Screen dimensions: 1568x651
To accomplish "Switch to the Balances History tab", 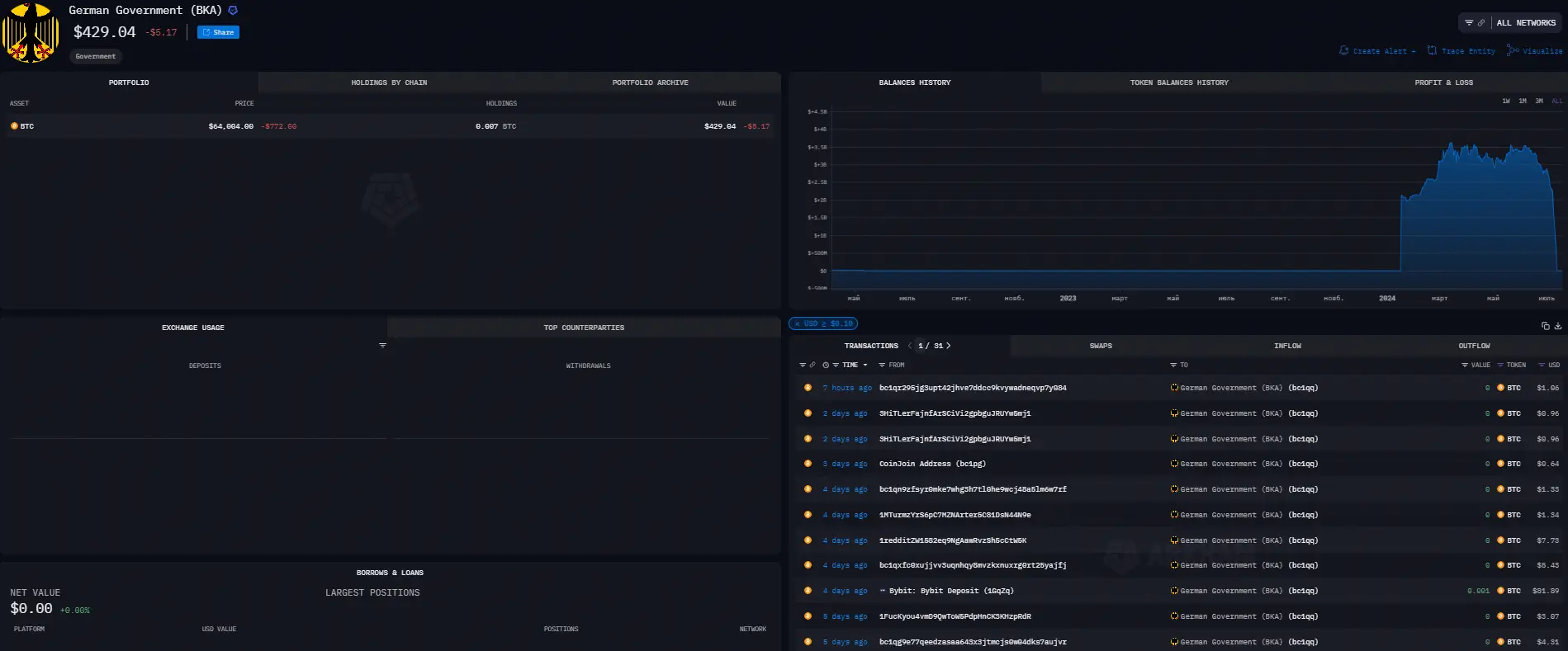I will click(915, 83).
